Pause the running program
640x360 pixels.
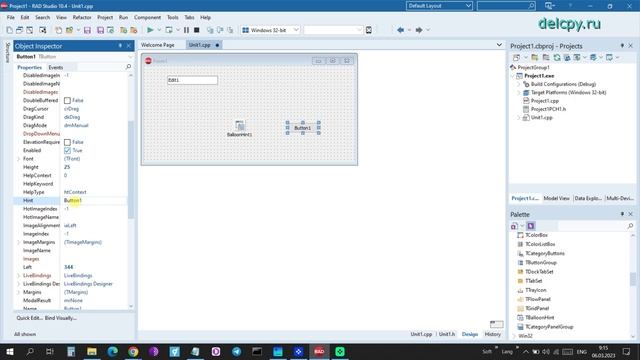pos(186,30)
